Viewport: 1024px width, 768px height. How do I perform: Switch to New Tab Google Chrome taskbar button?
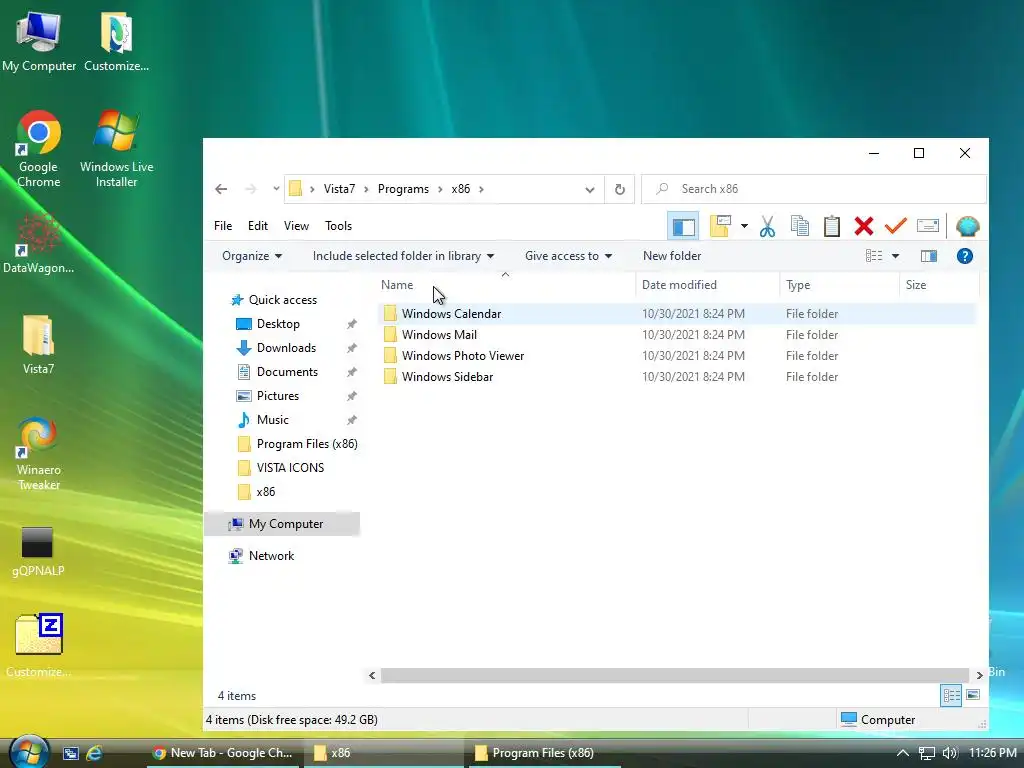[x=221, y=753]
